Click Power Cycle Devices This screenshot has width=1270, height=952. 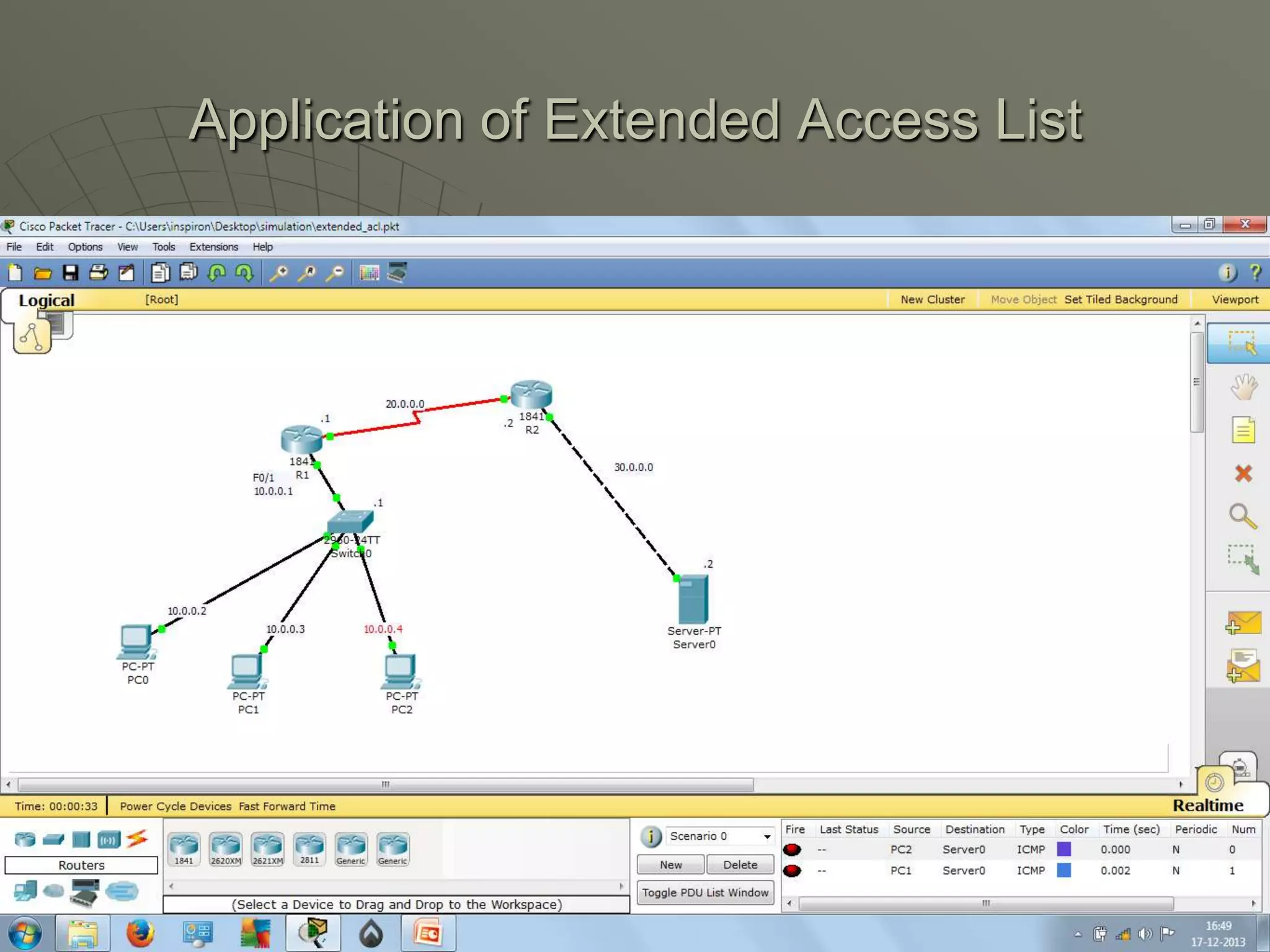[175, 806]
